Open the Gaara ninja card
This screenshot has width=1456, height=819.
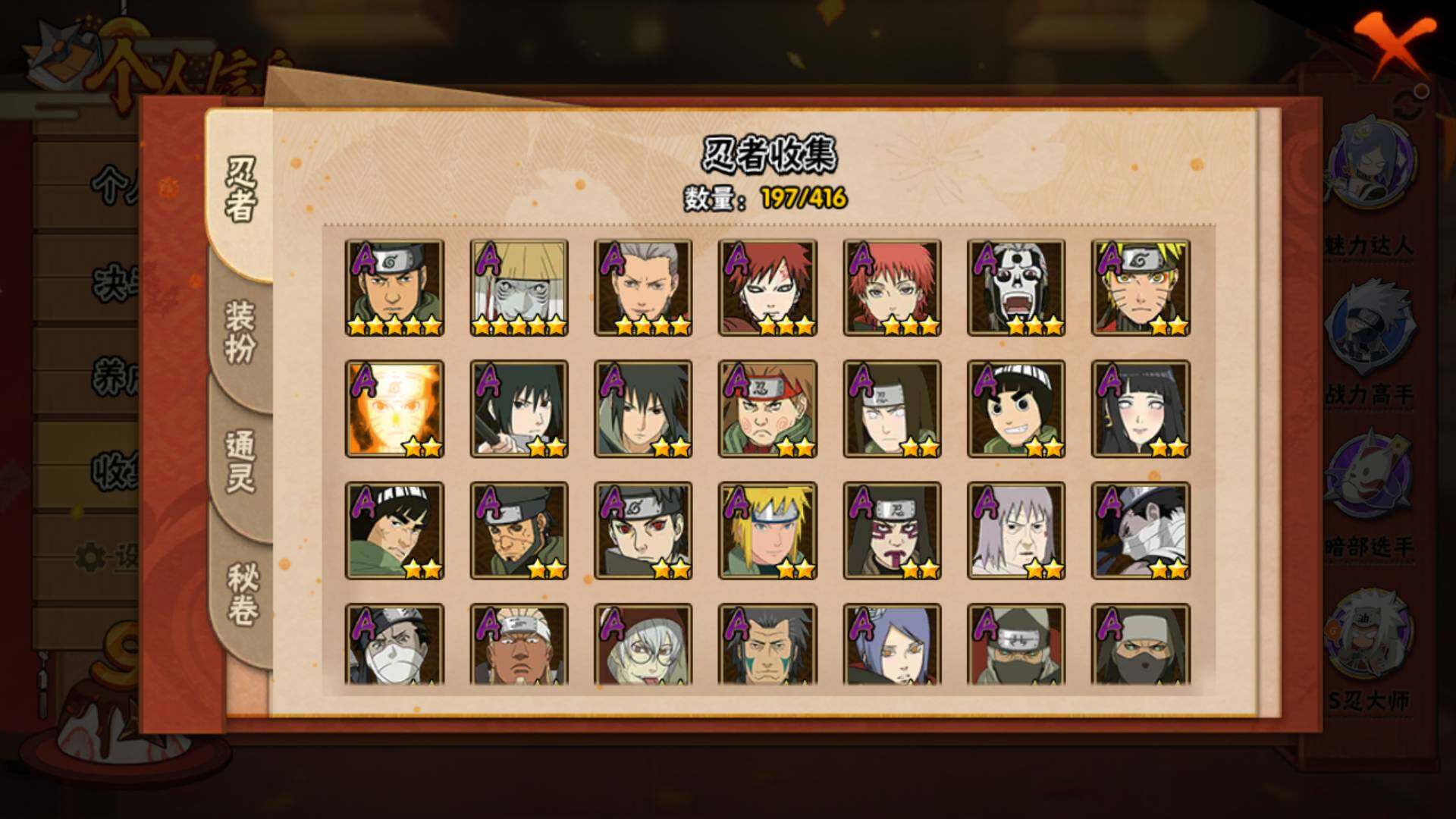767,288
